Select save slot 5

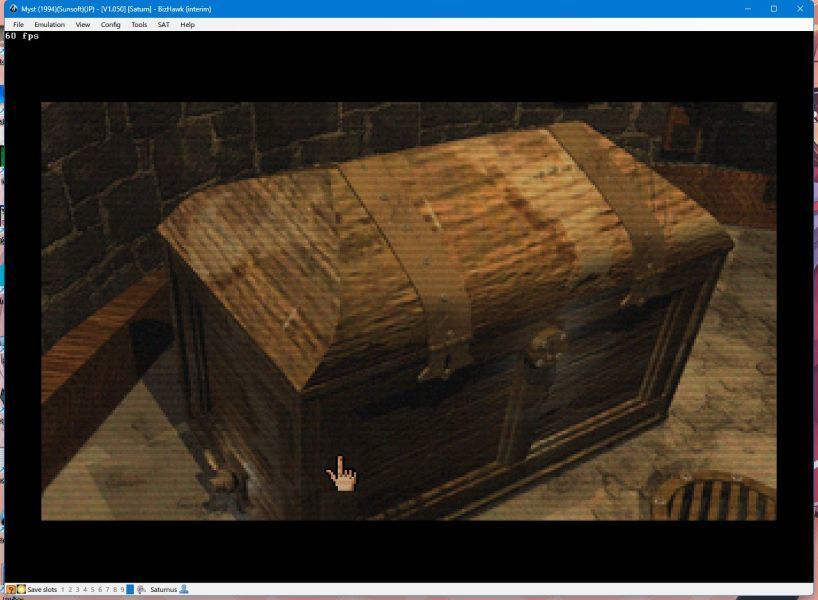tap(92, 590)
